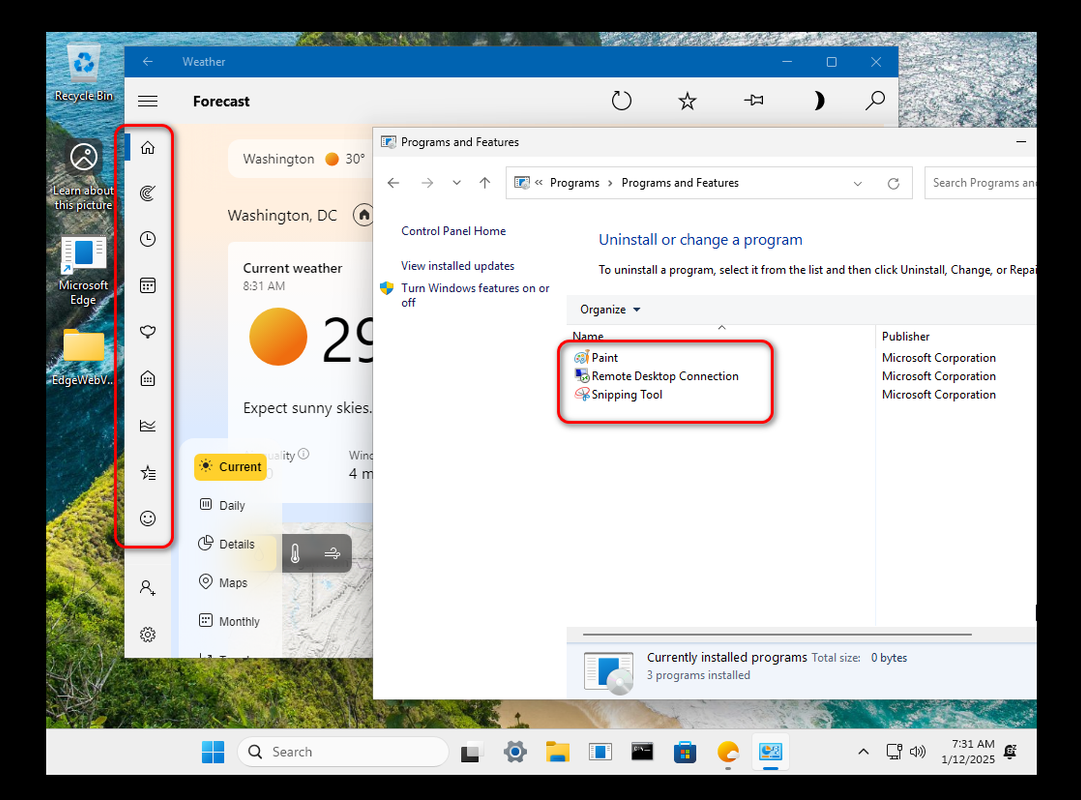Select the Recycle Bin desktop icon
Screen dimensions: 1081x800
[x=83, y=73]
